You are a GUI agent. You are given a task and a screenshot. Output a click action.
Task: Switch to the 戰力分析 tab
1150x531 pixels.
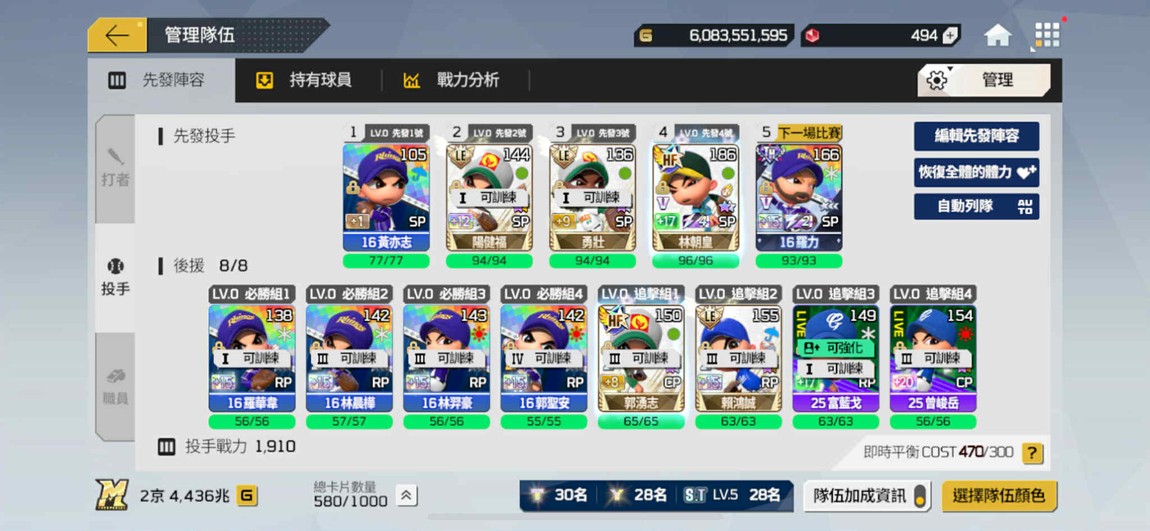pyautogui.click(x=452, y=80)
